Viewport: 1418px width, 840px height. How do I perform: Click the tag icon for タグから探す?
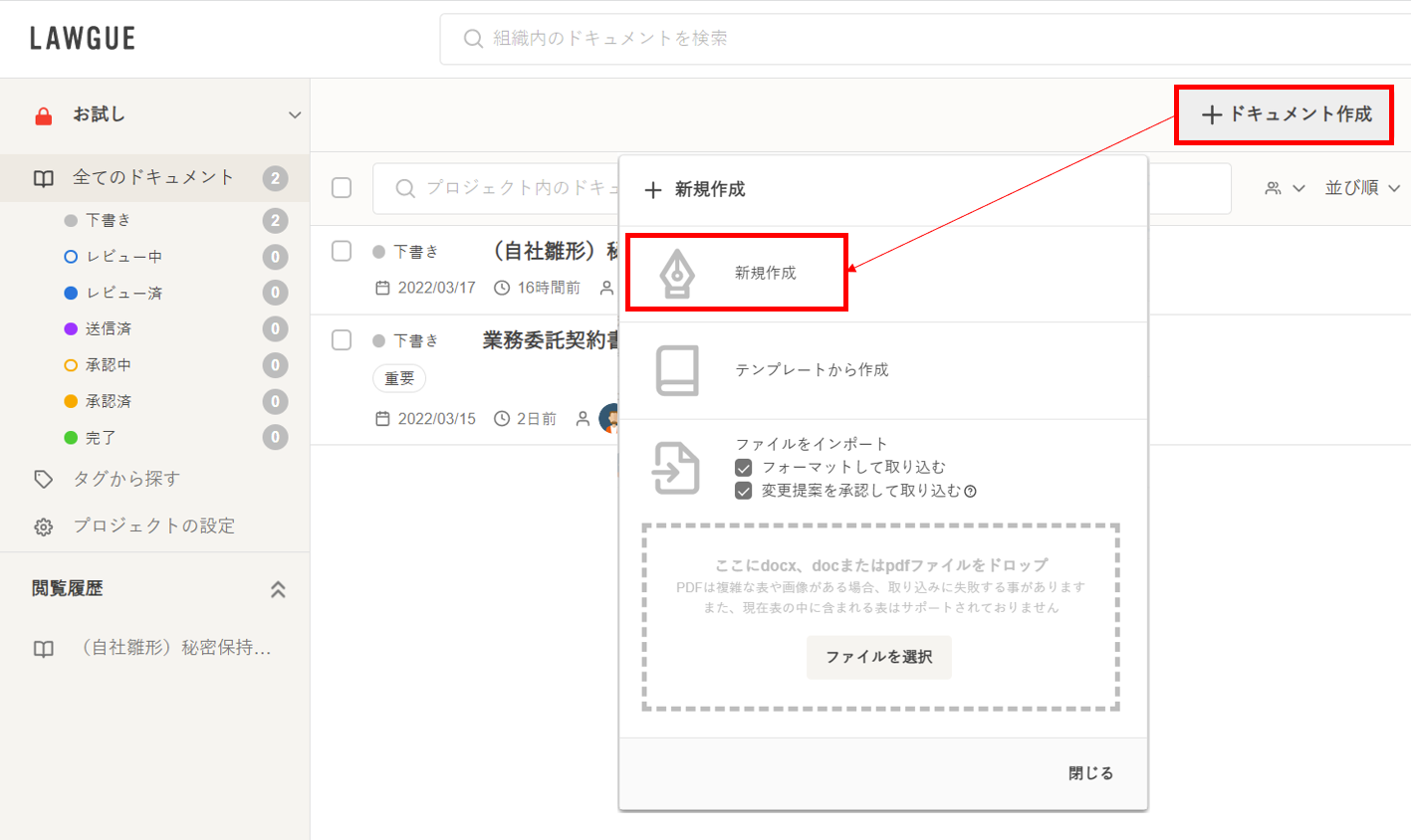pos(43,480)
